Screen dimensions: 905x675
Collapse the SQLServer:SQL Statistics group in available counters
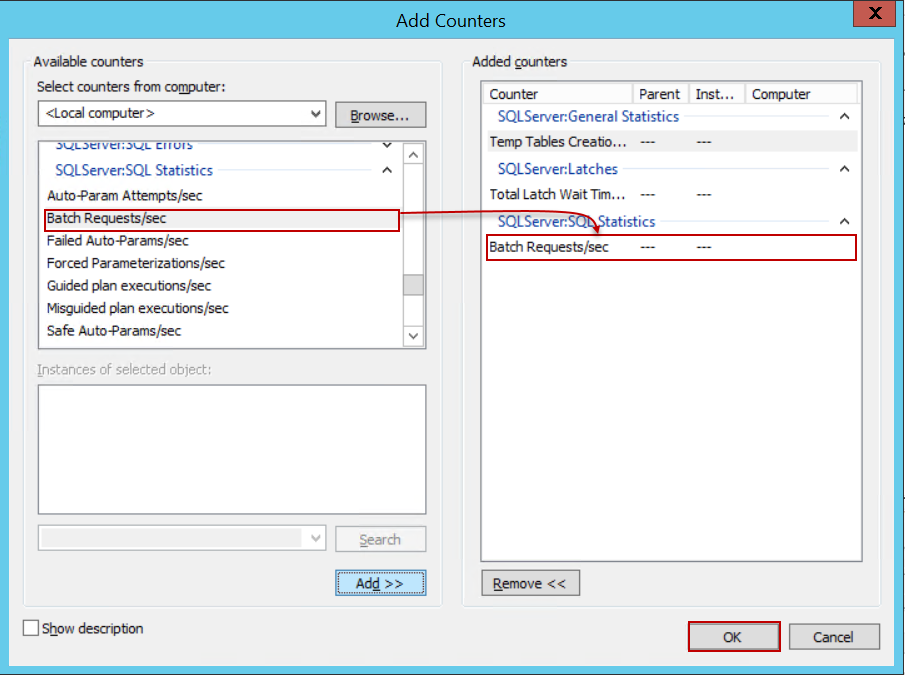coord(386,170)
